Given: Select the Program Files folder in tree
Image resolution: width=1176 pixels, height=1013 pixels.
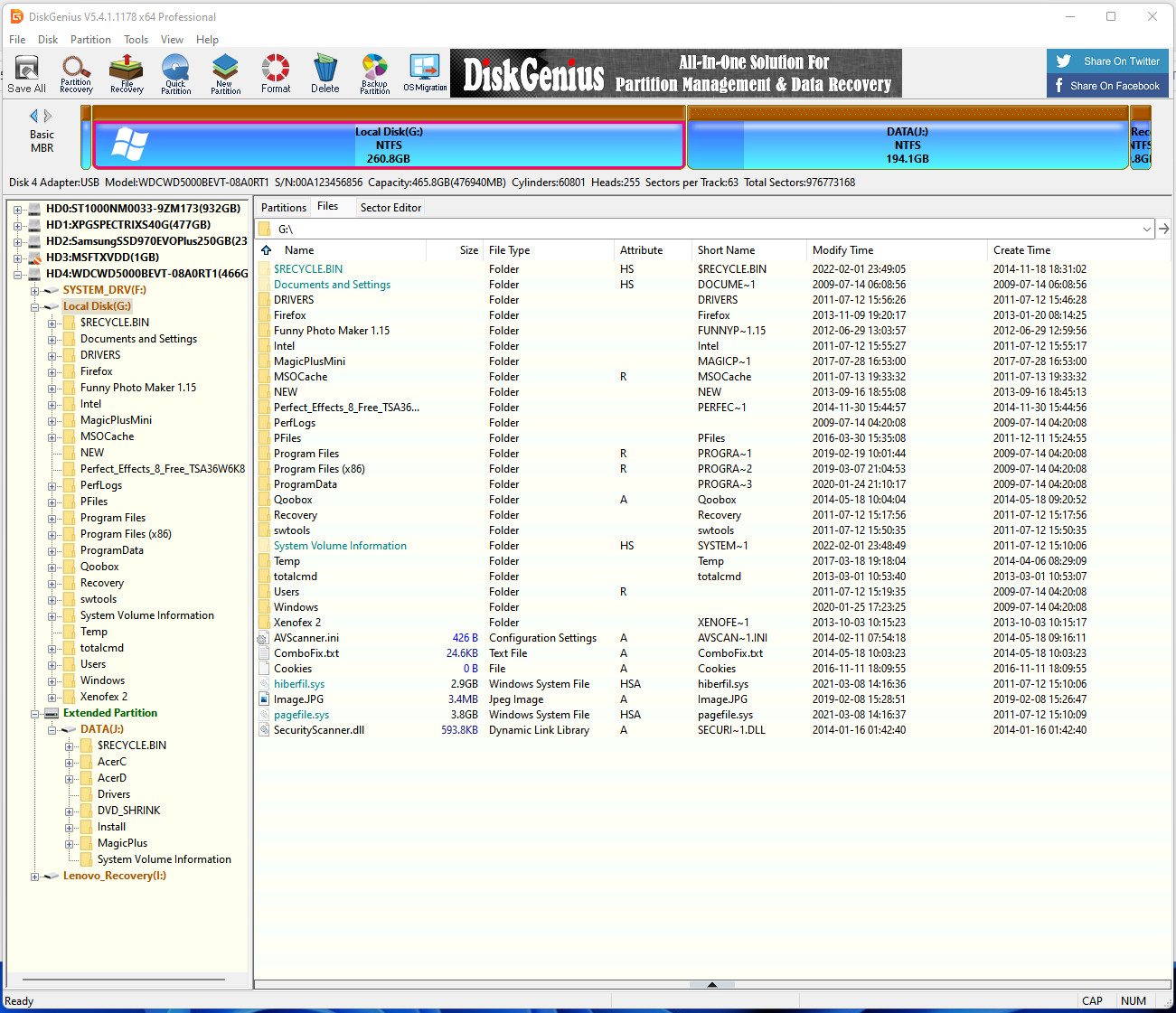Looking at the screenshot, I should [x=113, y=518].
